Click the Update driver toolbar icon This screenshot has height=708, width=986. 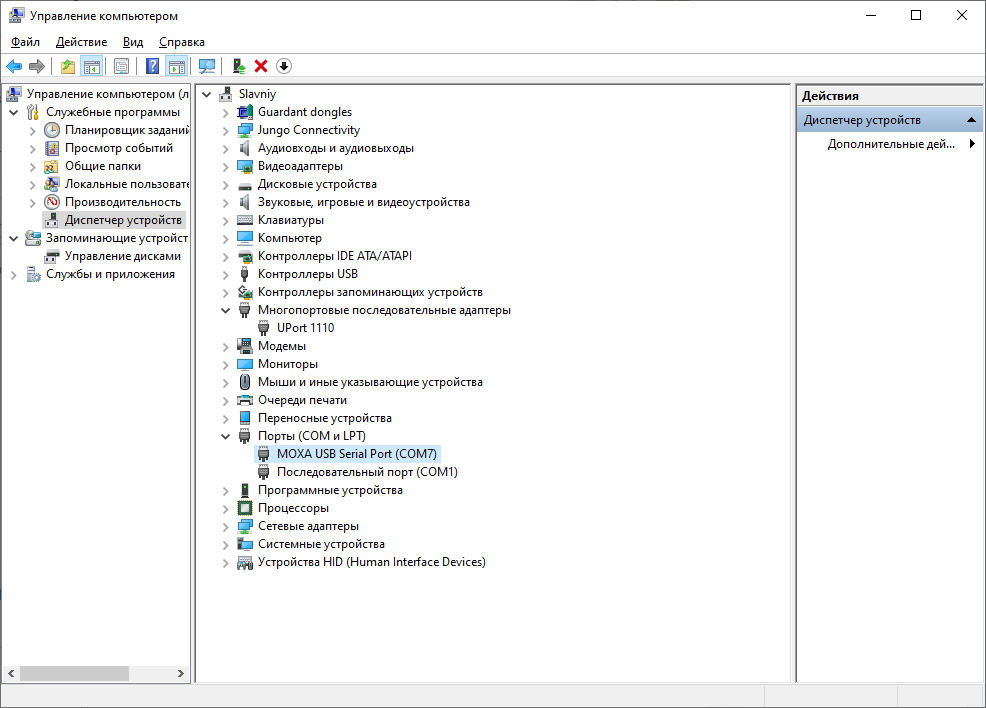238,66
